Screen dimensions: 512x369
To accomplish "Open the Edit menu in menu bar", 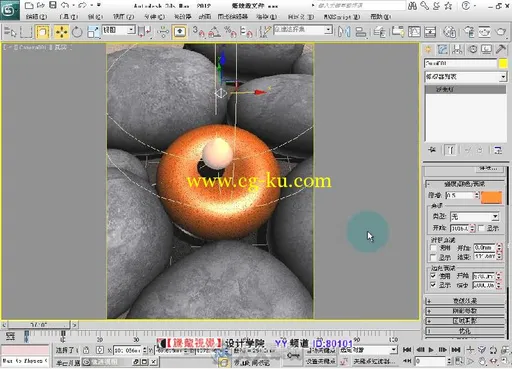I will (36, 16).
